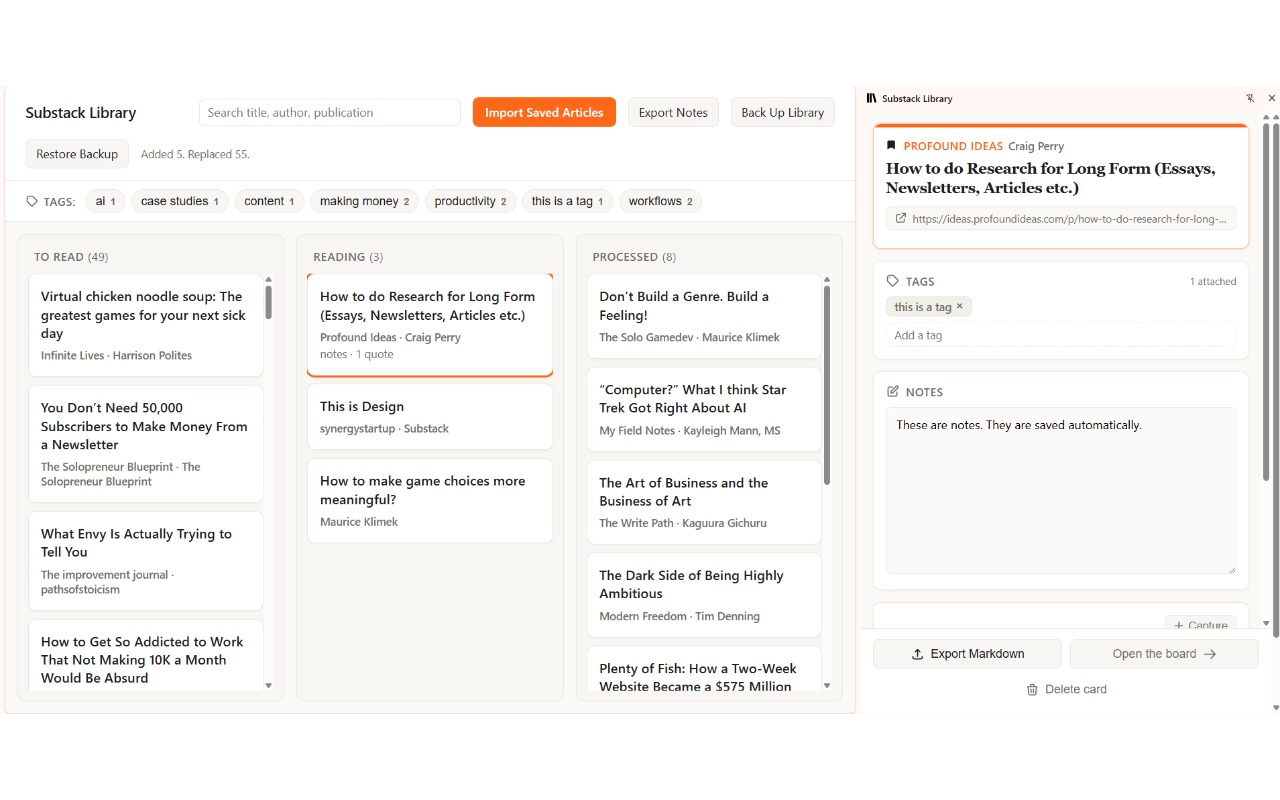Open 'The Dark Side of Being Highly Ambitious' card
Screen dimensions: 1280x800
(704, 595)
